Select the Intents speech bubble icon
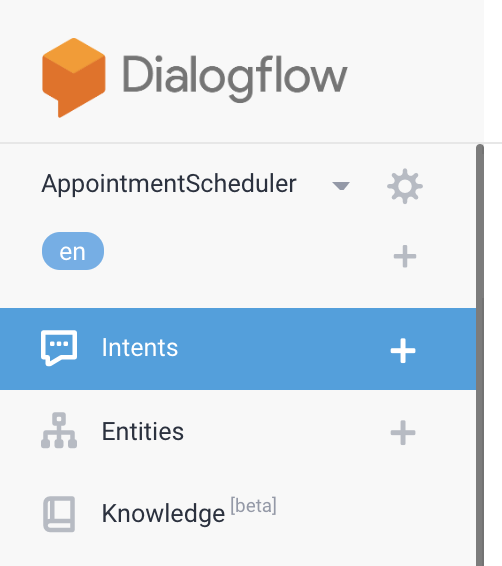 [59, 348]
